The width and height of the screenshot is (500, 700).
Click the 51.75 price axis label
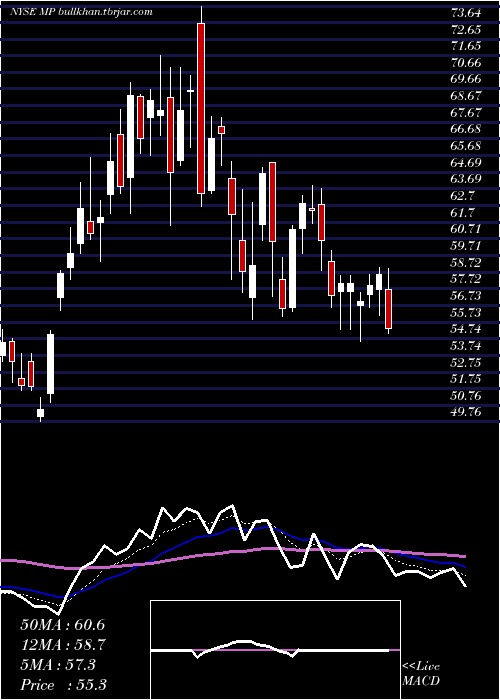pos(466,379)
